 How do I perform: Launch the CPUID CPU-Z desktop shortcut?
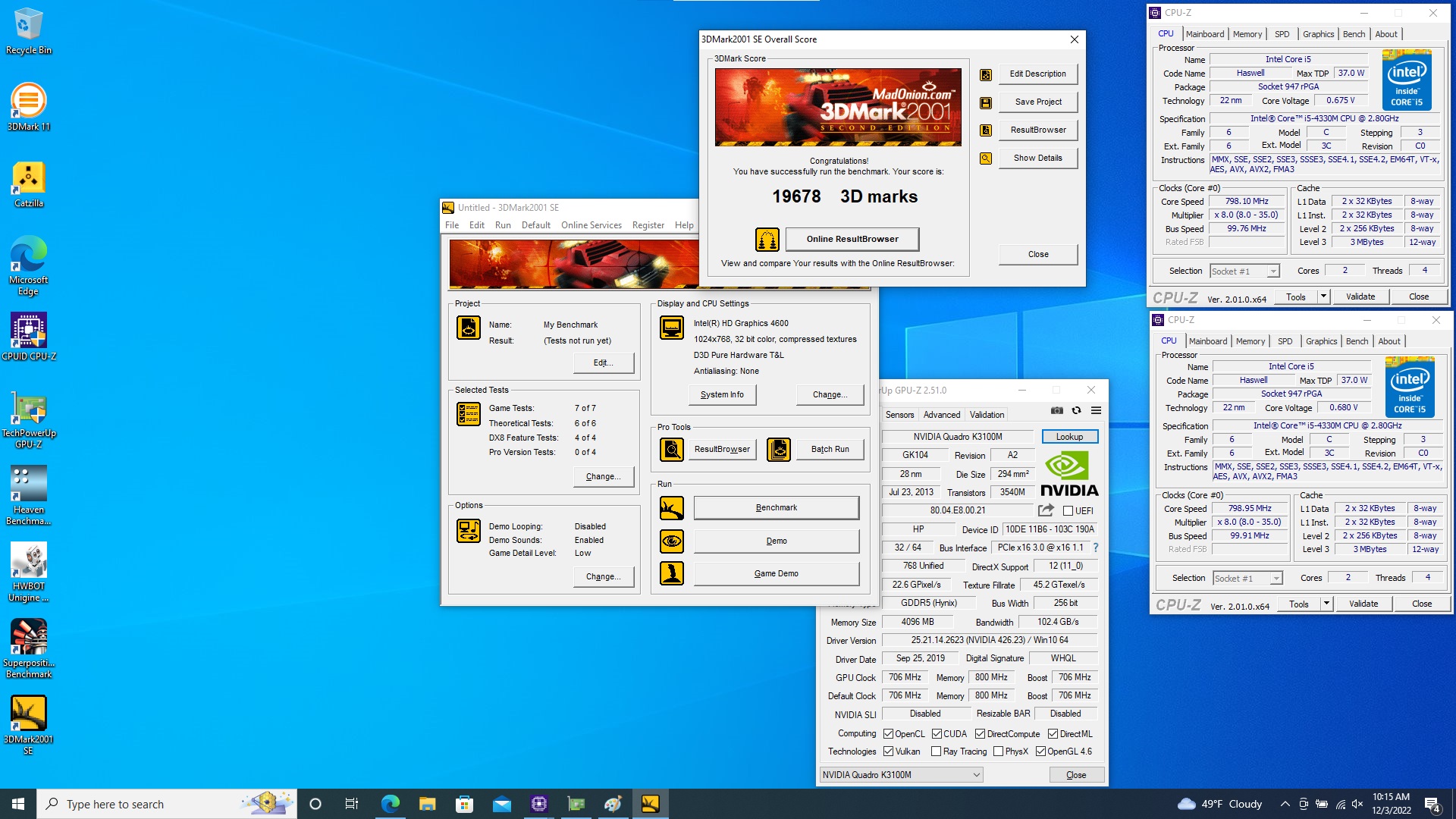[x=29, y=337]
